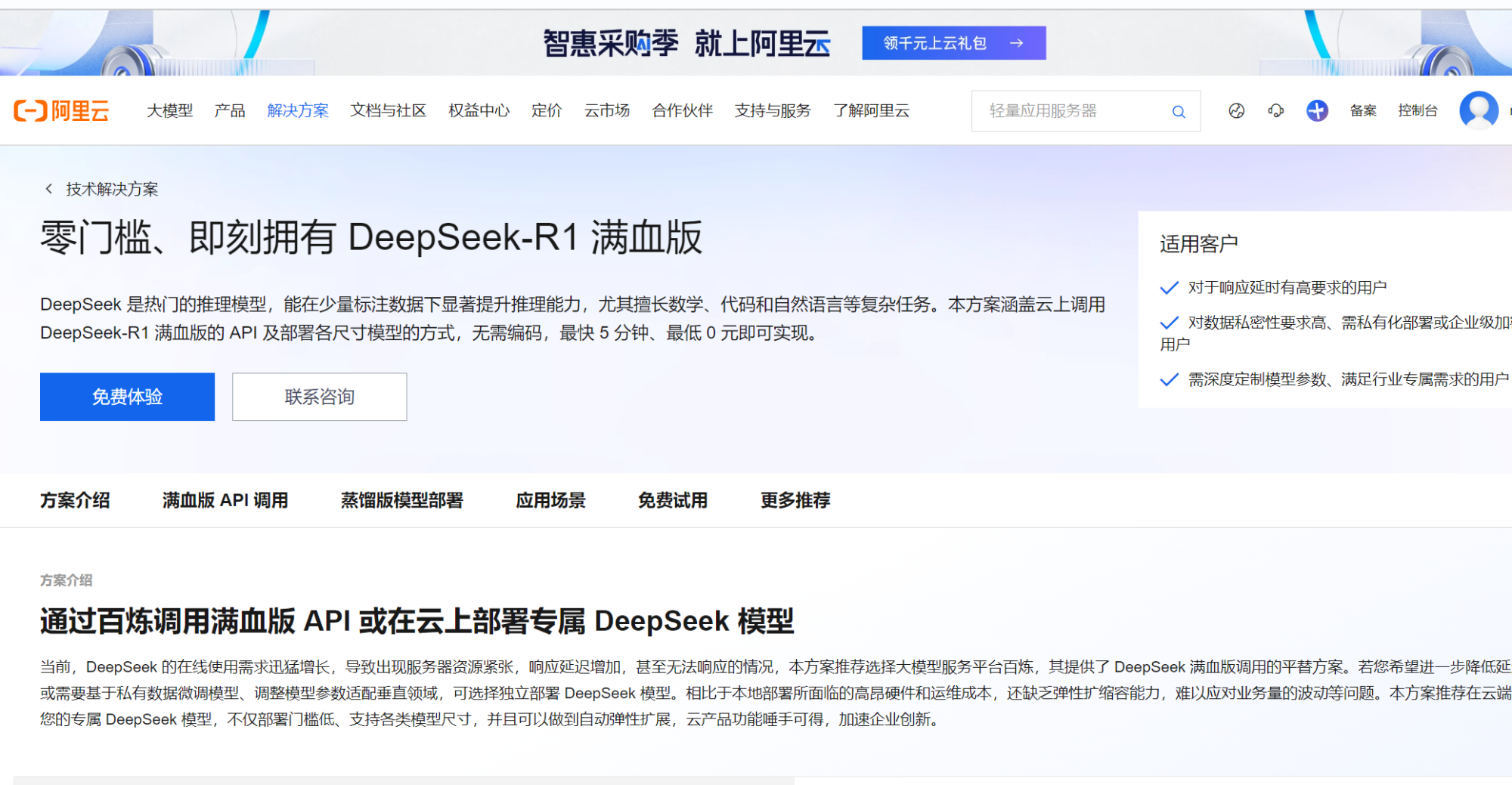Image resolution: width=1512 pixels, height=785 pixels.
Task: Click text 对于响应延时有高要求的用户
Action: (x=1287, y=288)
